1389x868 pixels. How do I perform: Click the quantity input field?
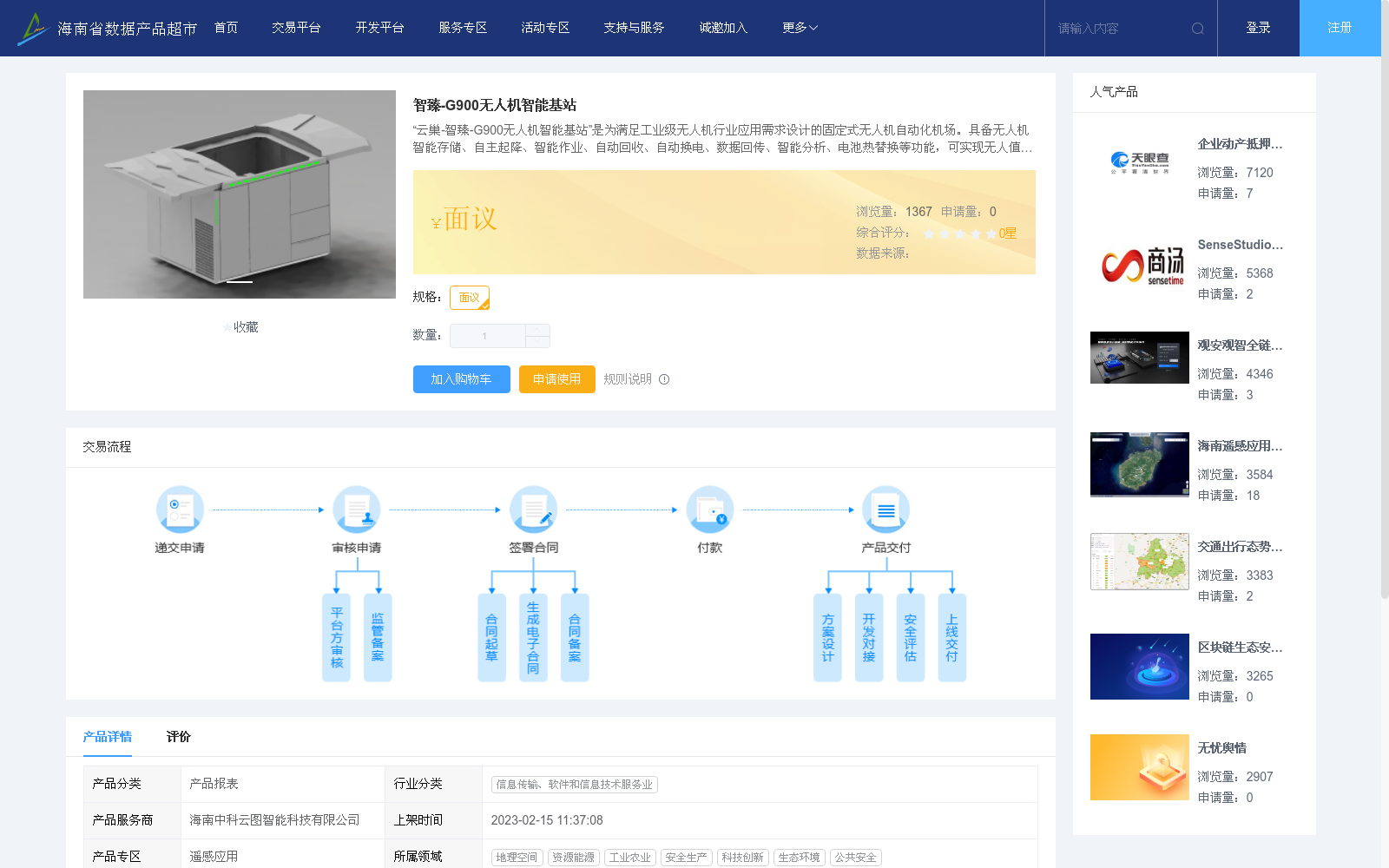[487, 336]
